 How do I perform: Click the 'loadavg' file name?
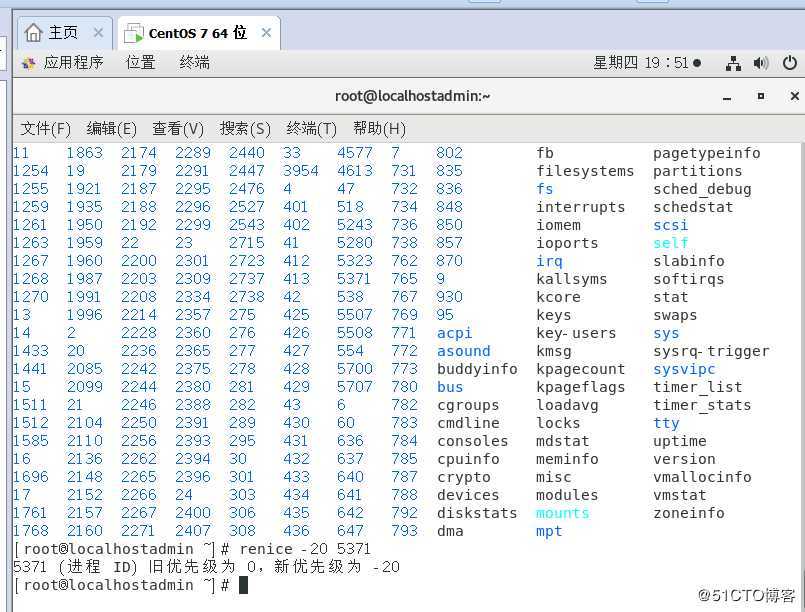(x=567, y=405)
